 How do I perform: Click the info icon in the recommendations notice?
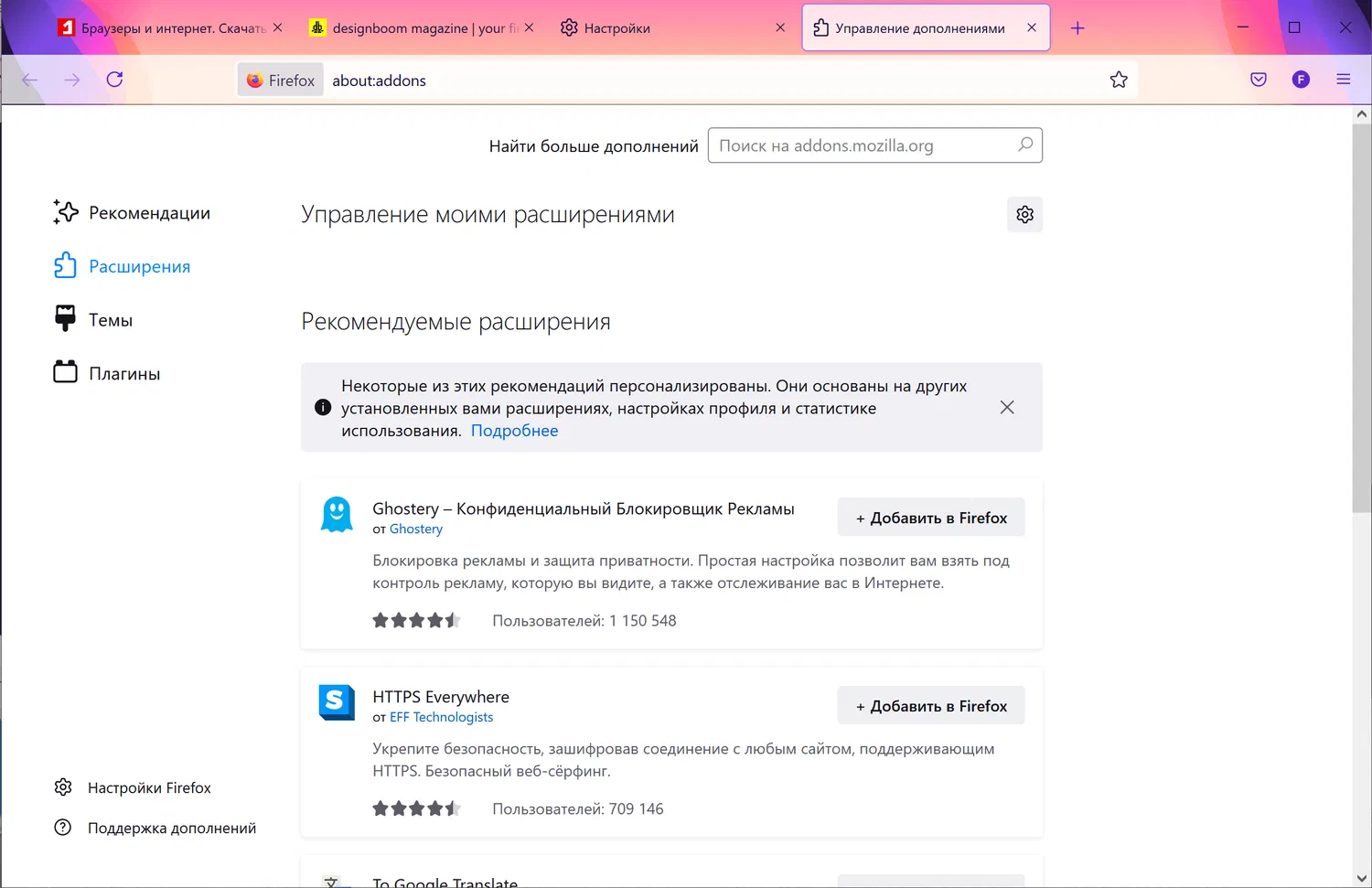click(323, 407)
